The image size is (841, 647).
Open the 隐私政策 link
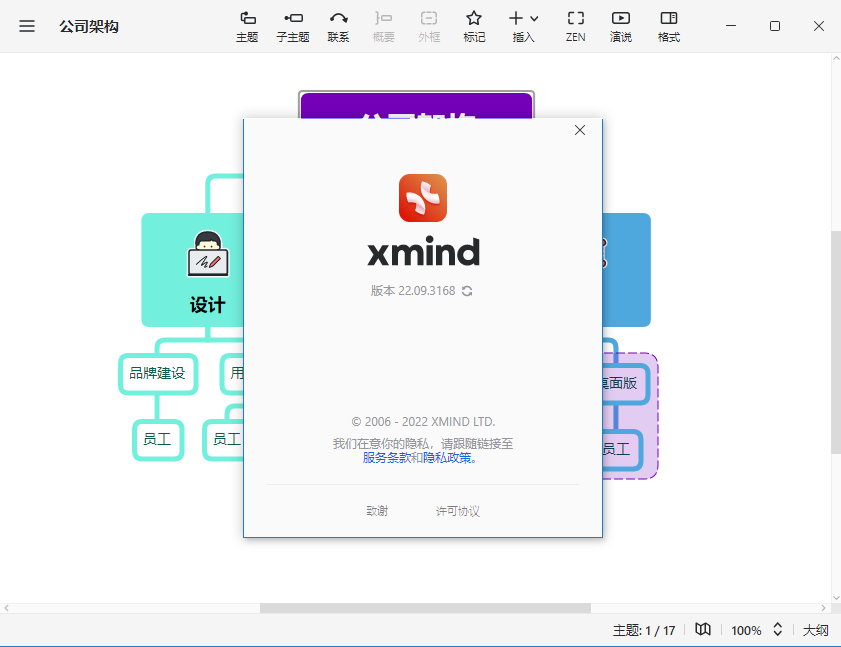447,458
